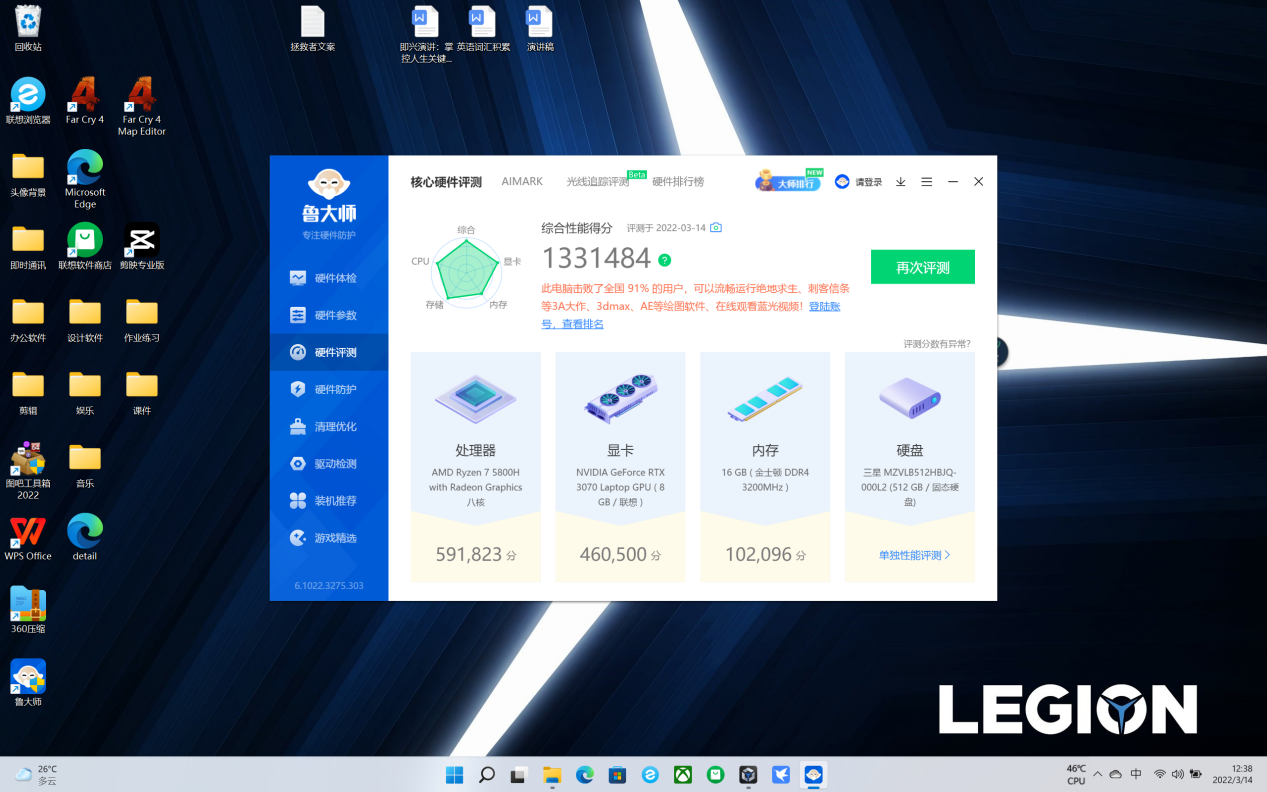
Task: Click the 1331484 overall score
Action: tap(596, 259)
